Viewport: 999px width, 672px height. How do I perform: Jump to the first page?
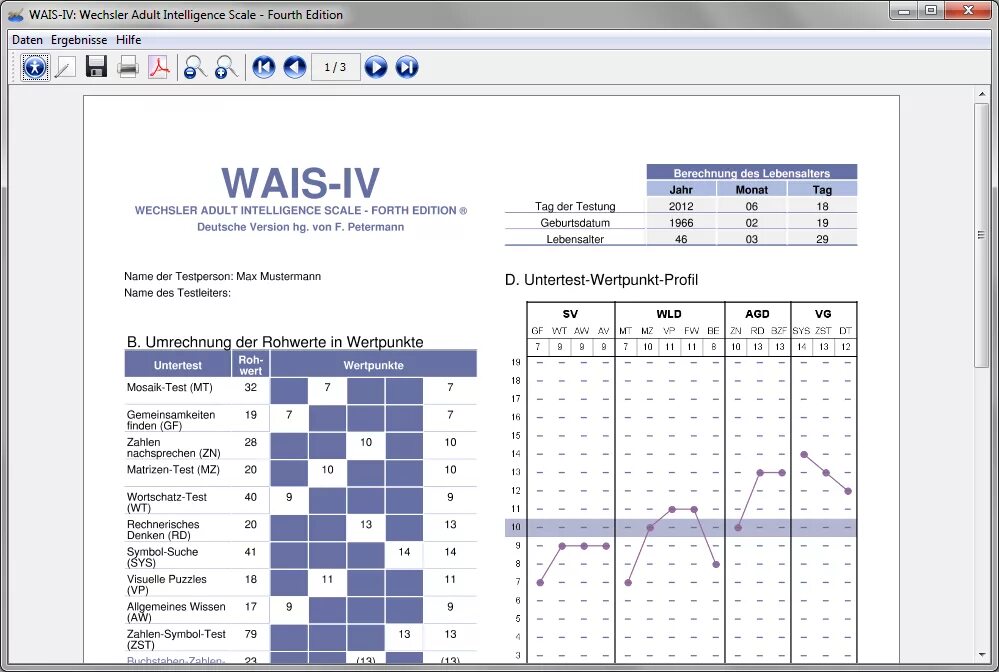coord(264,67)
